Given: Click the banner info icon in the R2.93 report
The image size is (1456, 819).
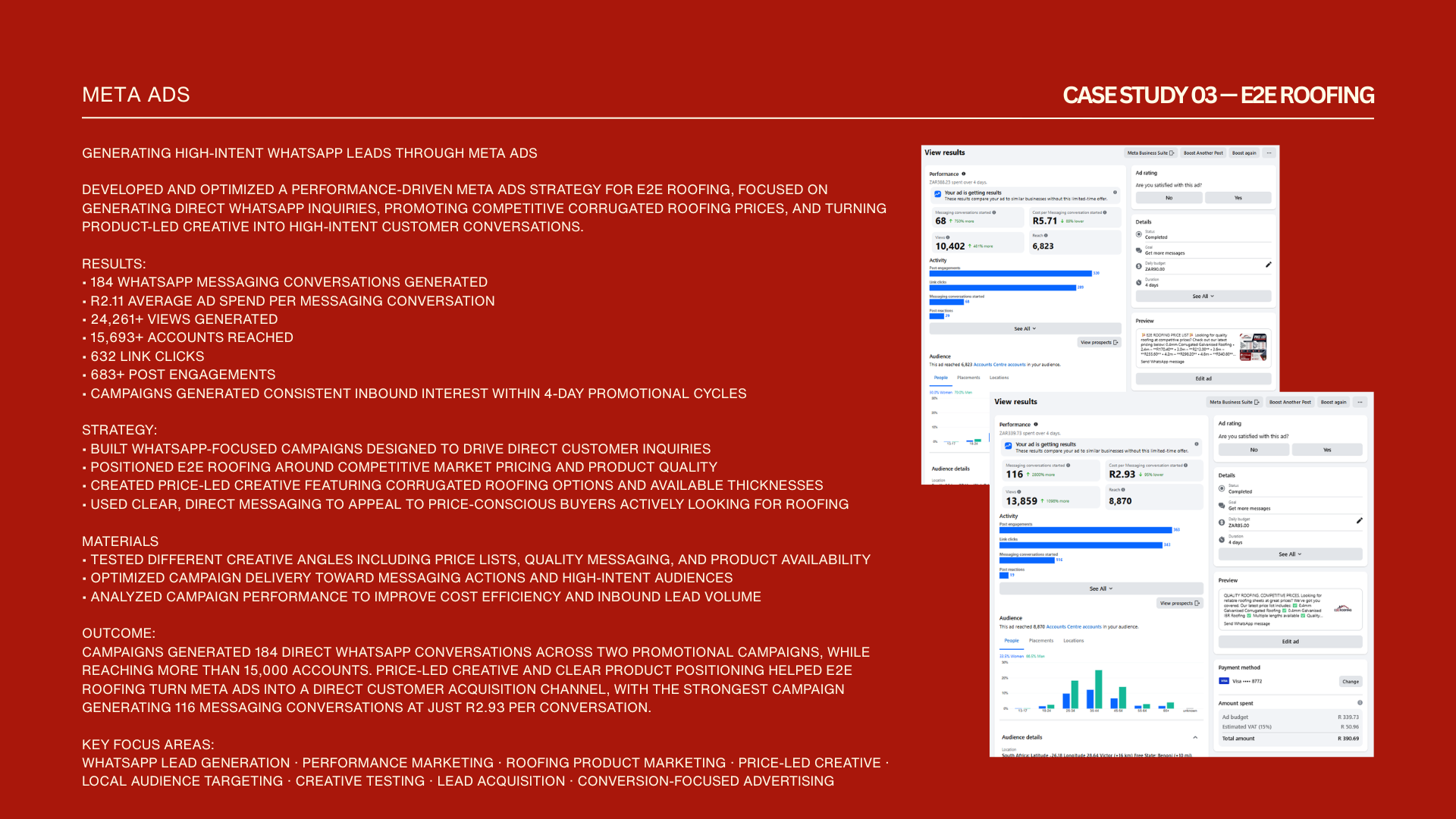Looking at the screenshot, I should coord(1197,444).
